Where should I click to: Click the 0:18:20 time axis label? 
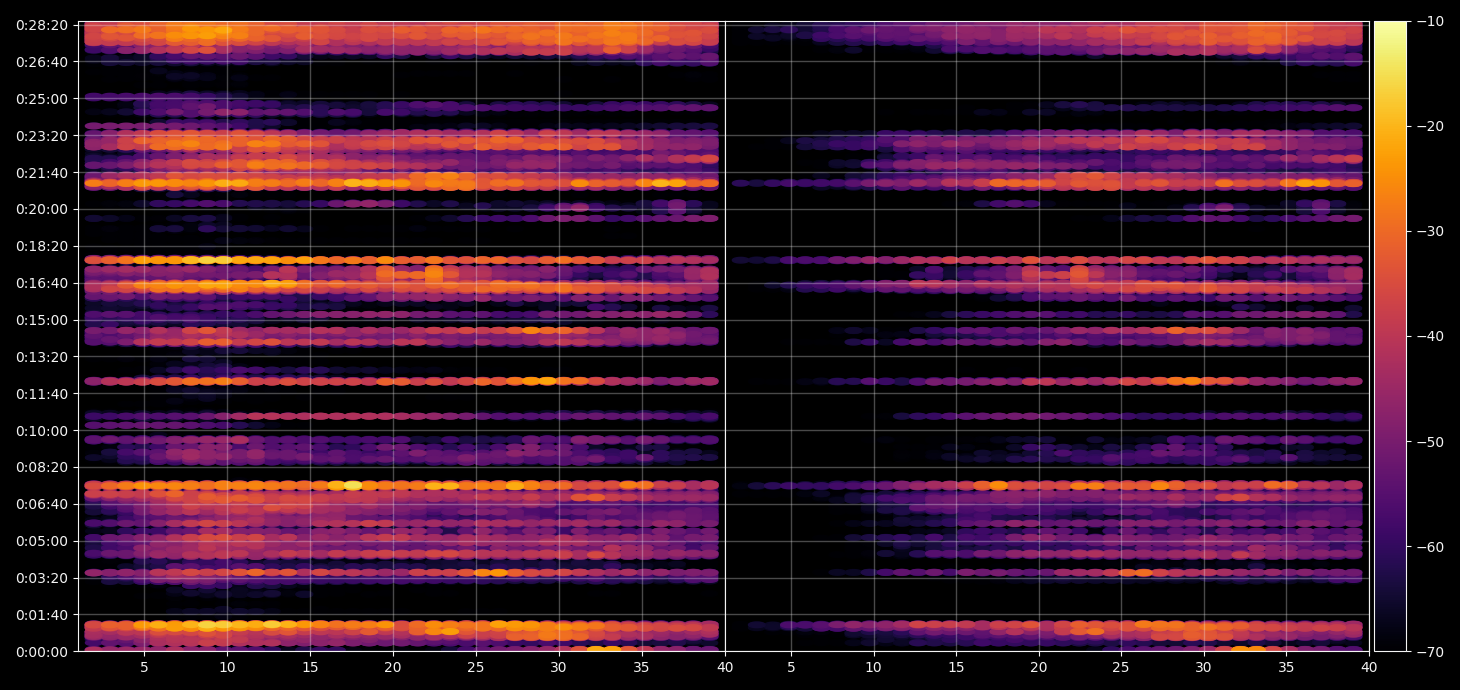pyautogui.click(x=41, y=246)
